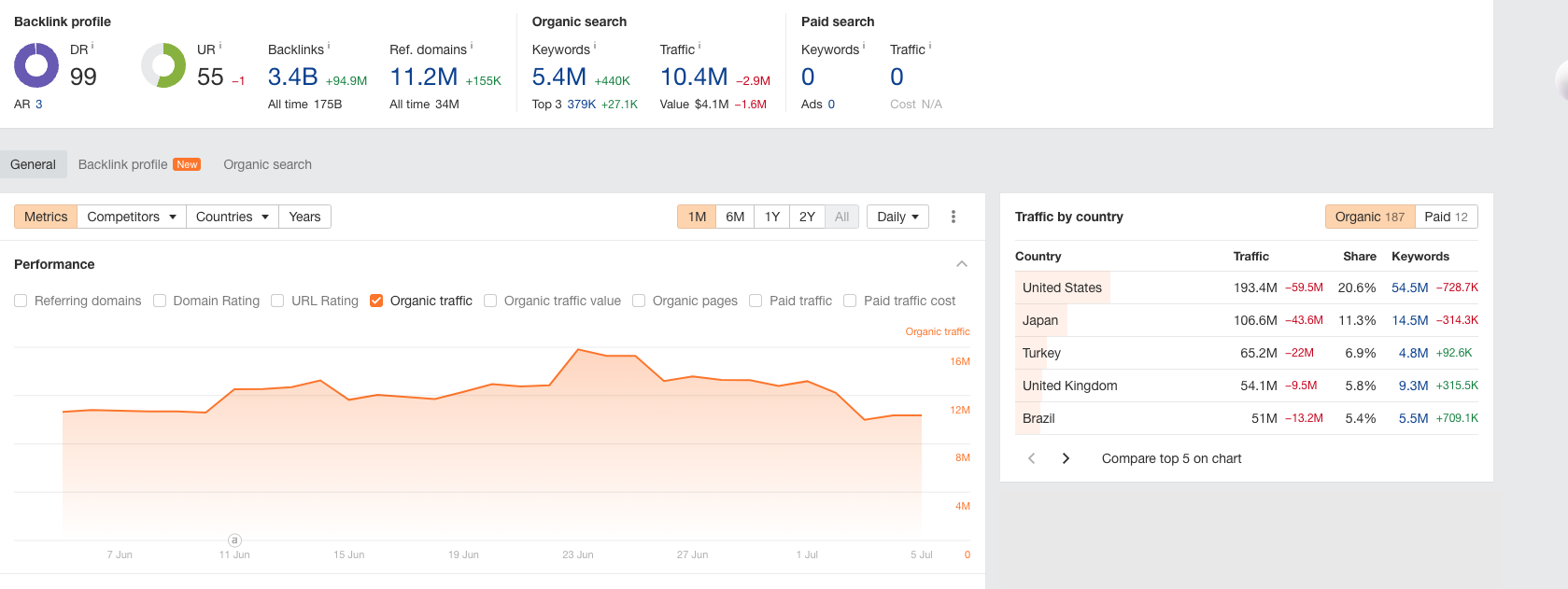The image size is (1568, 589).
Task: Select the 6M time range button
Action: coord(735,217)
